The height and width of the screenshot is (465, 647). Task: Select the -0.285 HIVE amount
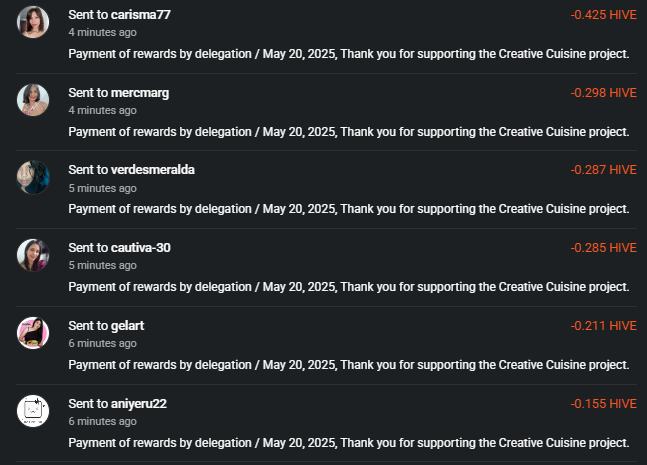[x=604, y=248]
